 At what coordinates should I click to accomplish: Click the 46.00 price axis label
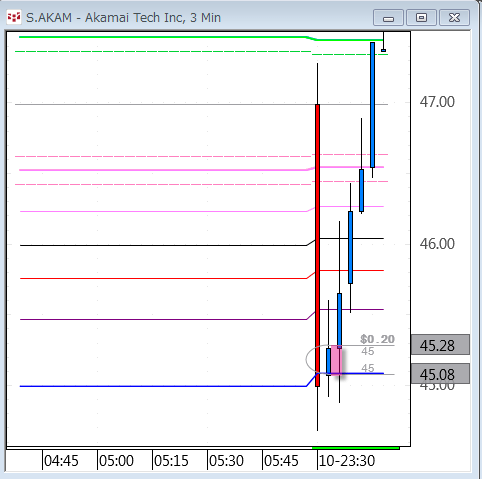point(437,244)
